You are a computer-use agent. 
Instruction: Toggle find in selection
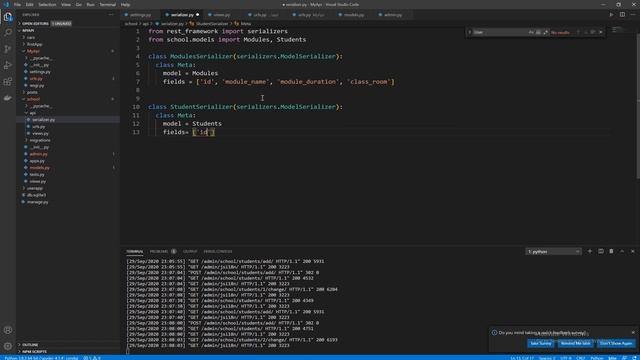(593, 32)
